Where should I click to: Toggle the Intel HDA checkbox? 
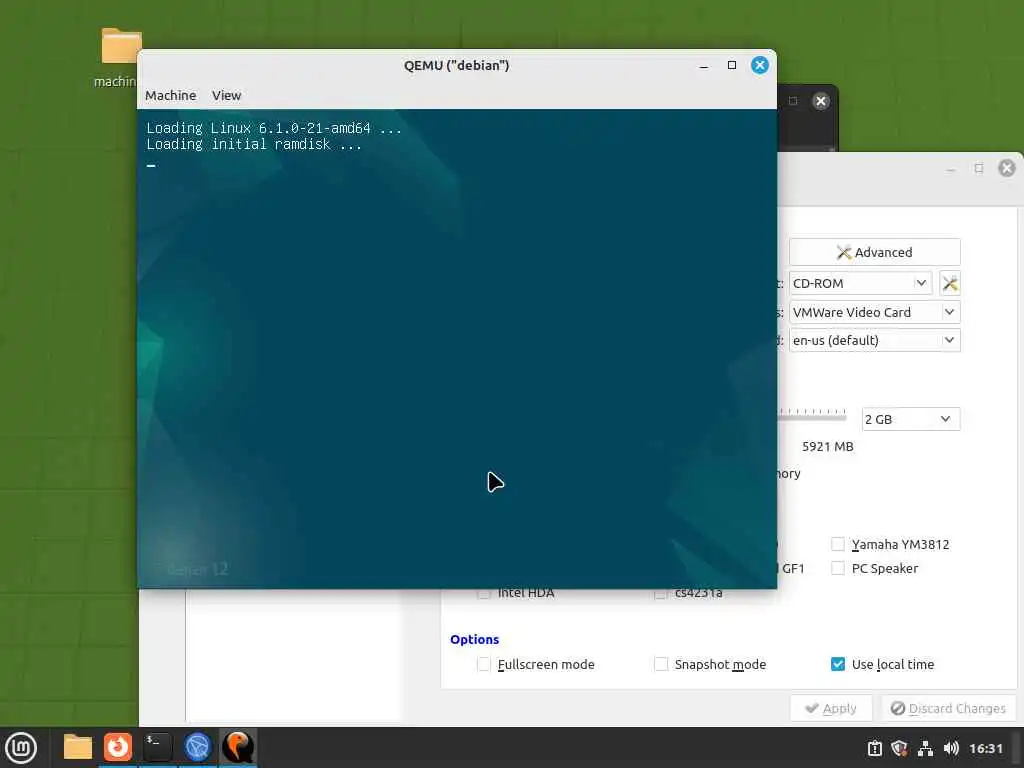click(483, 593)
